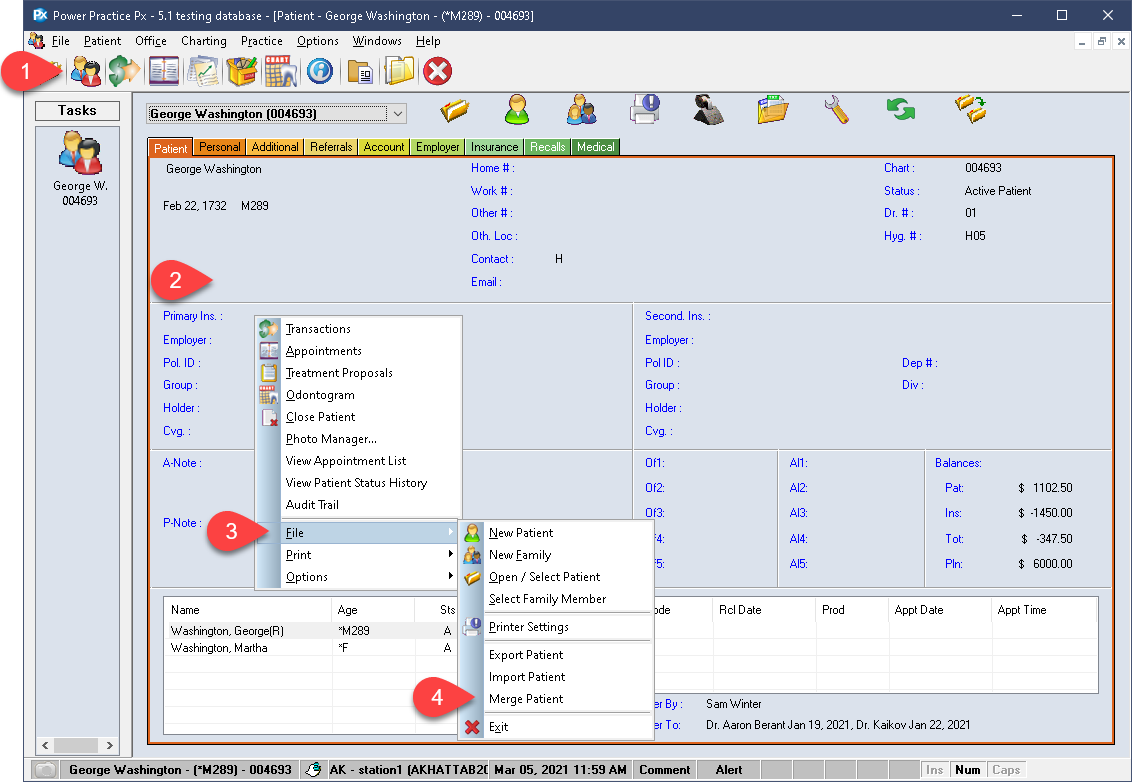
Task: Expand the highlighted File submenu entry
Action: pos(359,533)
